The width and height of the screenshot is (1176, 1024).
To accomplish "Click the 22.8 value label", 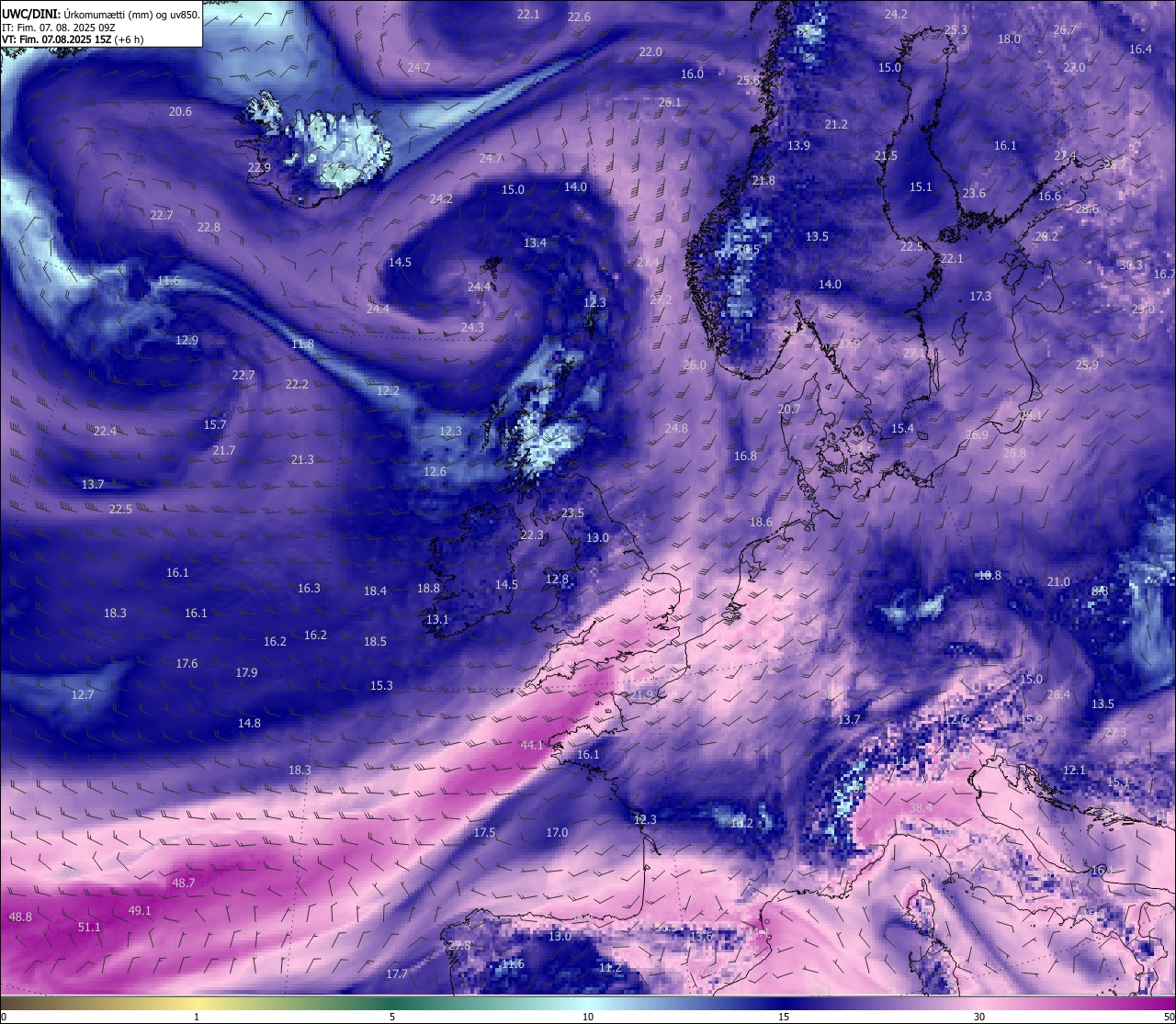I will (x=209, y=227).
